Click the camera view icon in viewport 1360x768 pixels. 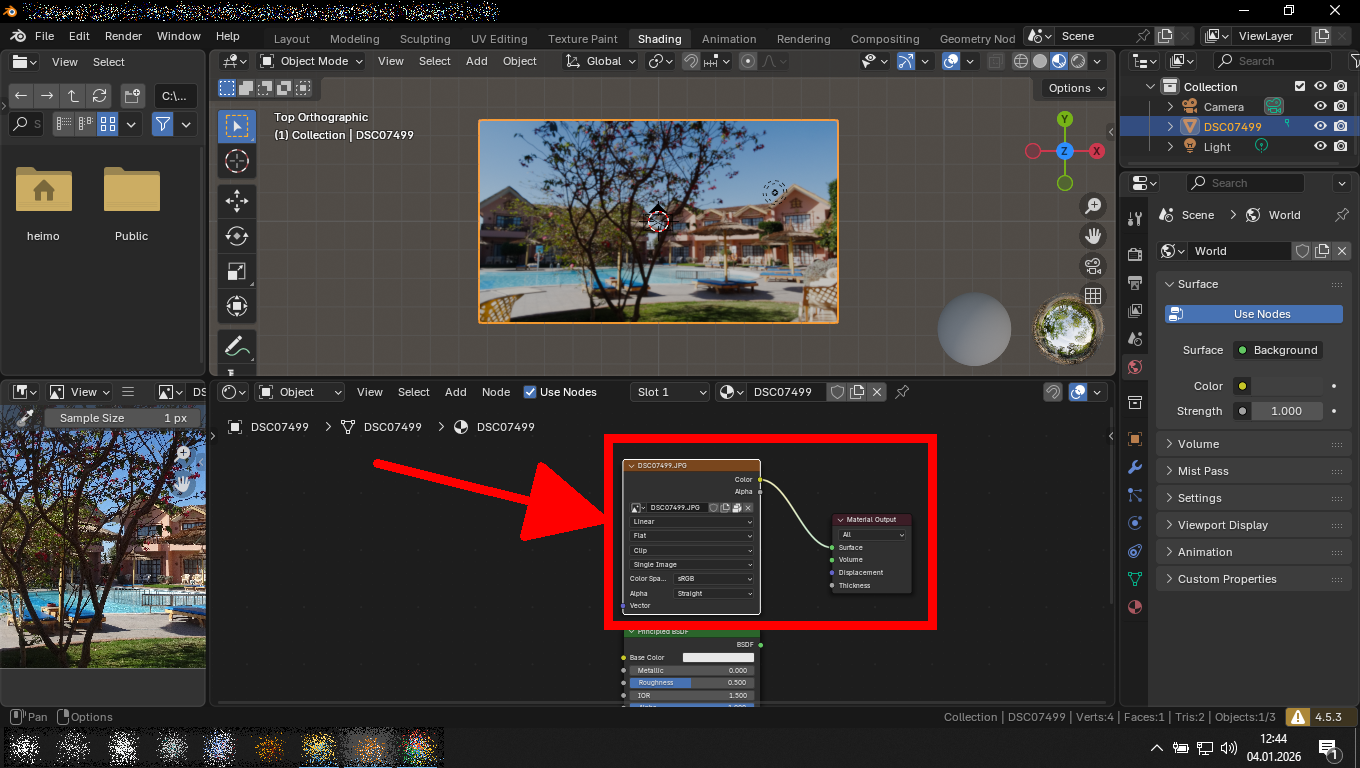(1093, 266)
